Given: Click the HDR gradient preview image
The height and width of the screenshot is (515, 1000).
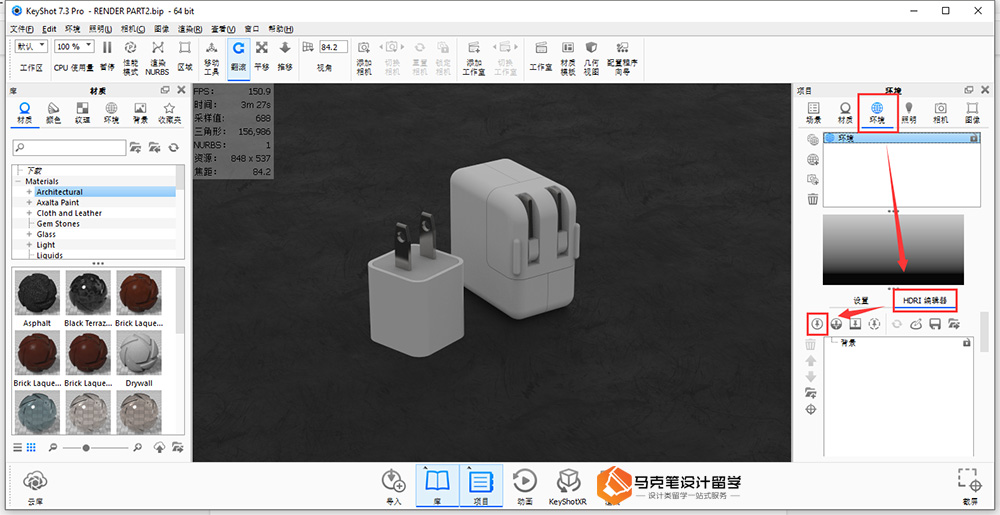Looking at the screenshot, I should point(893,249).
